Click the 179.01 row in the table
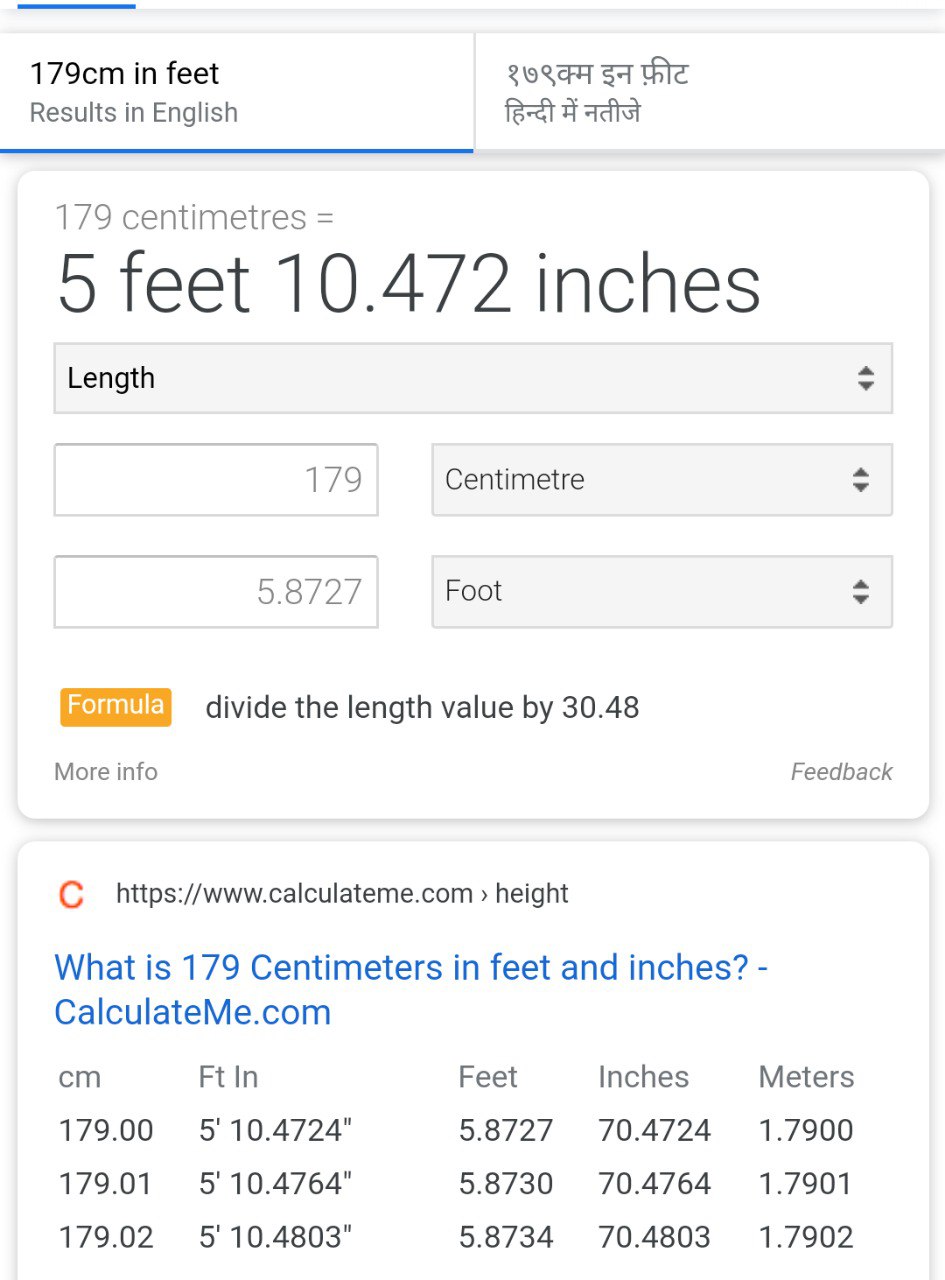This screenshot has height=1280, width=945. 106,1184
